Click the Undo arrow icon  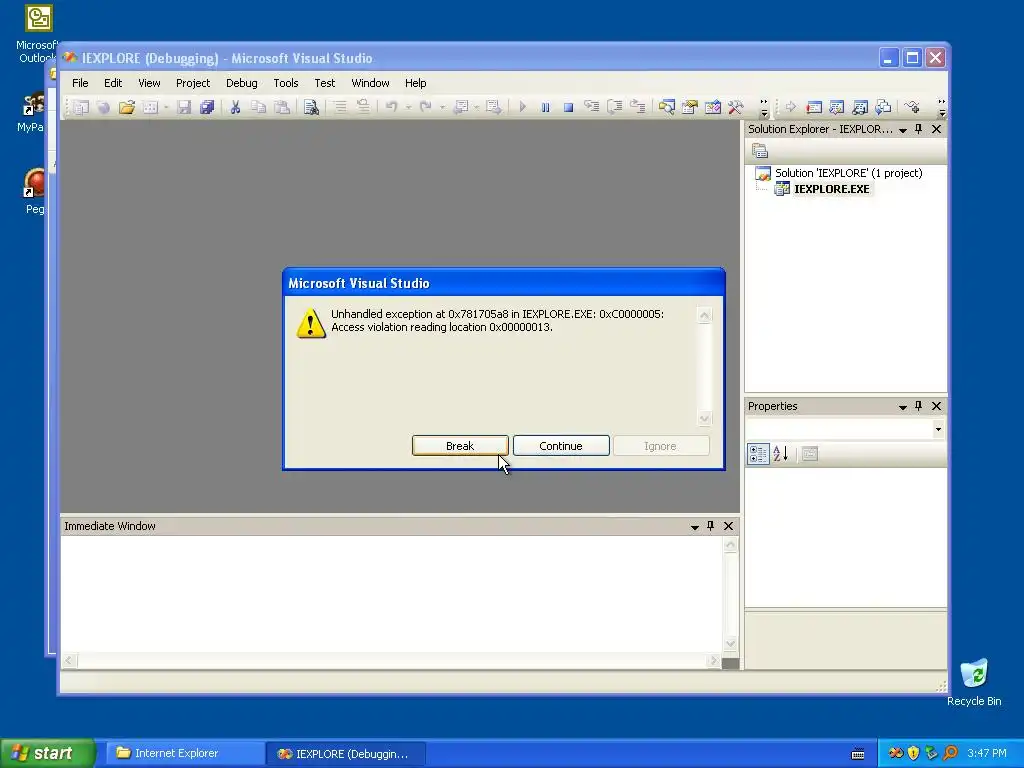pos(391,107)
